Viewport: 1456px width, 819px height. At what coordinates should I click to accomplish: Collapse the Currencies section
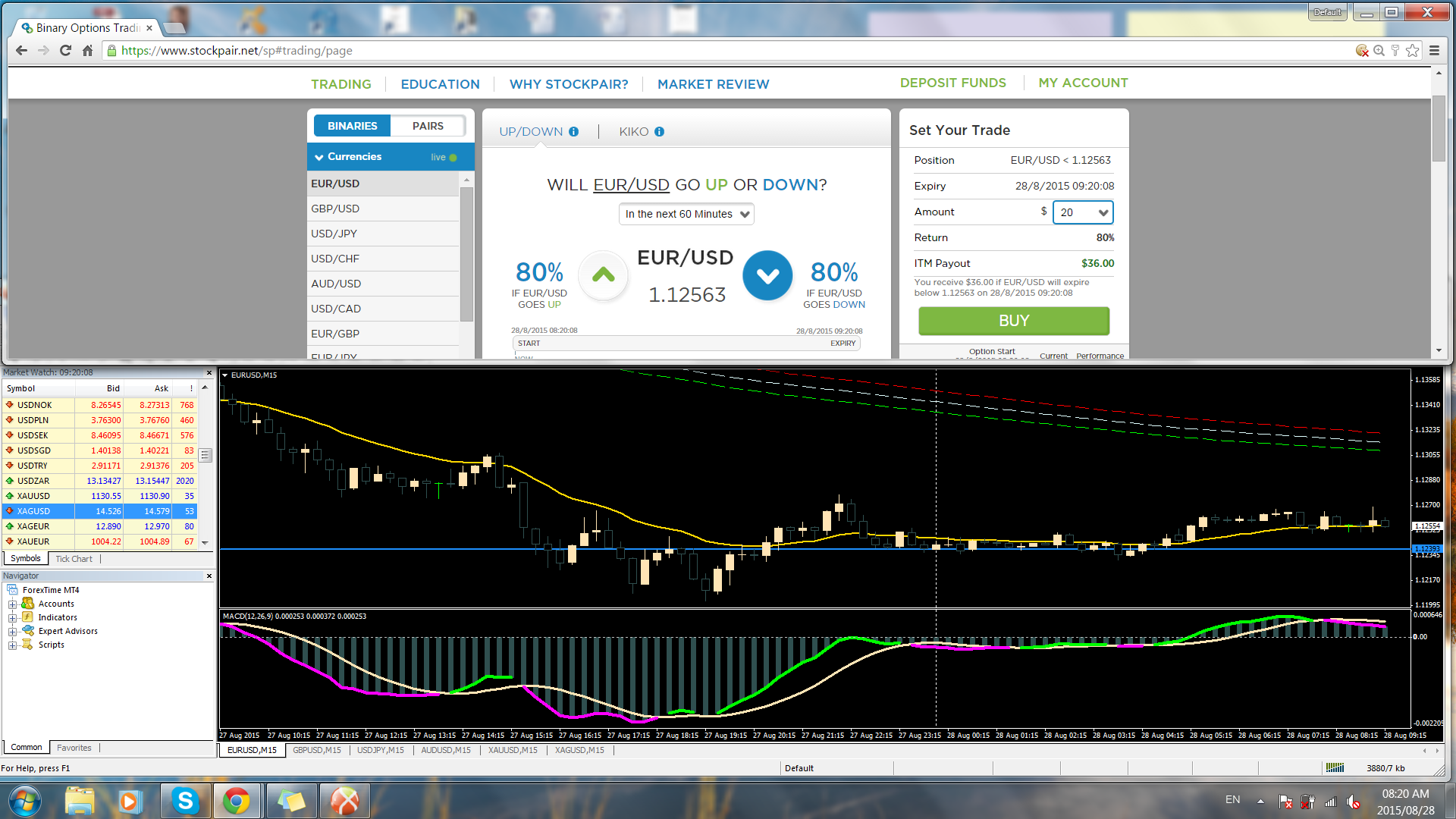pyautogui.click(x=318, y=157)
